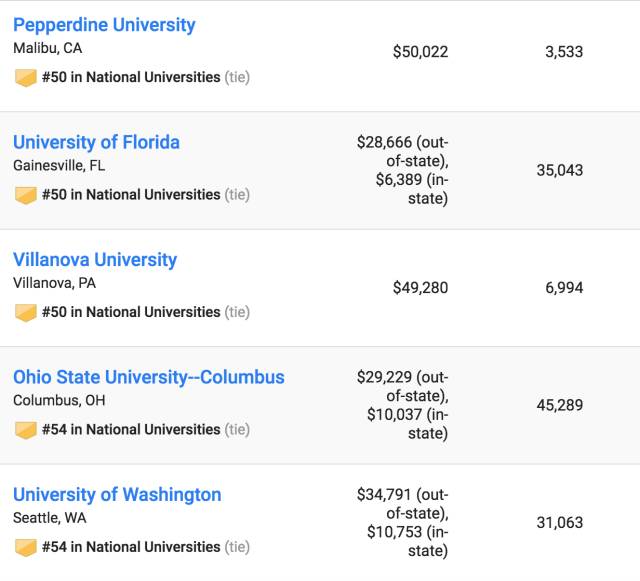Screen dimensions: 640x581
Task: Open the University of Florida page
Action: click(96, 142)
